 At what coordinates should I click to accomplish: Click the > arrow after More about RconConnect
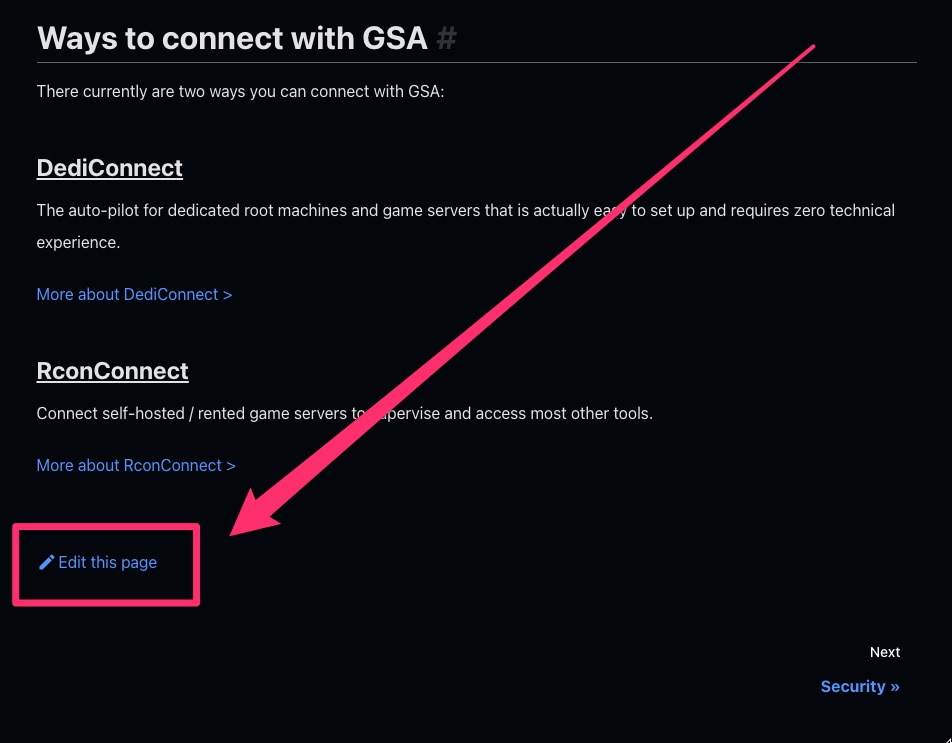pos(231,466)
